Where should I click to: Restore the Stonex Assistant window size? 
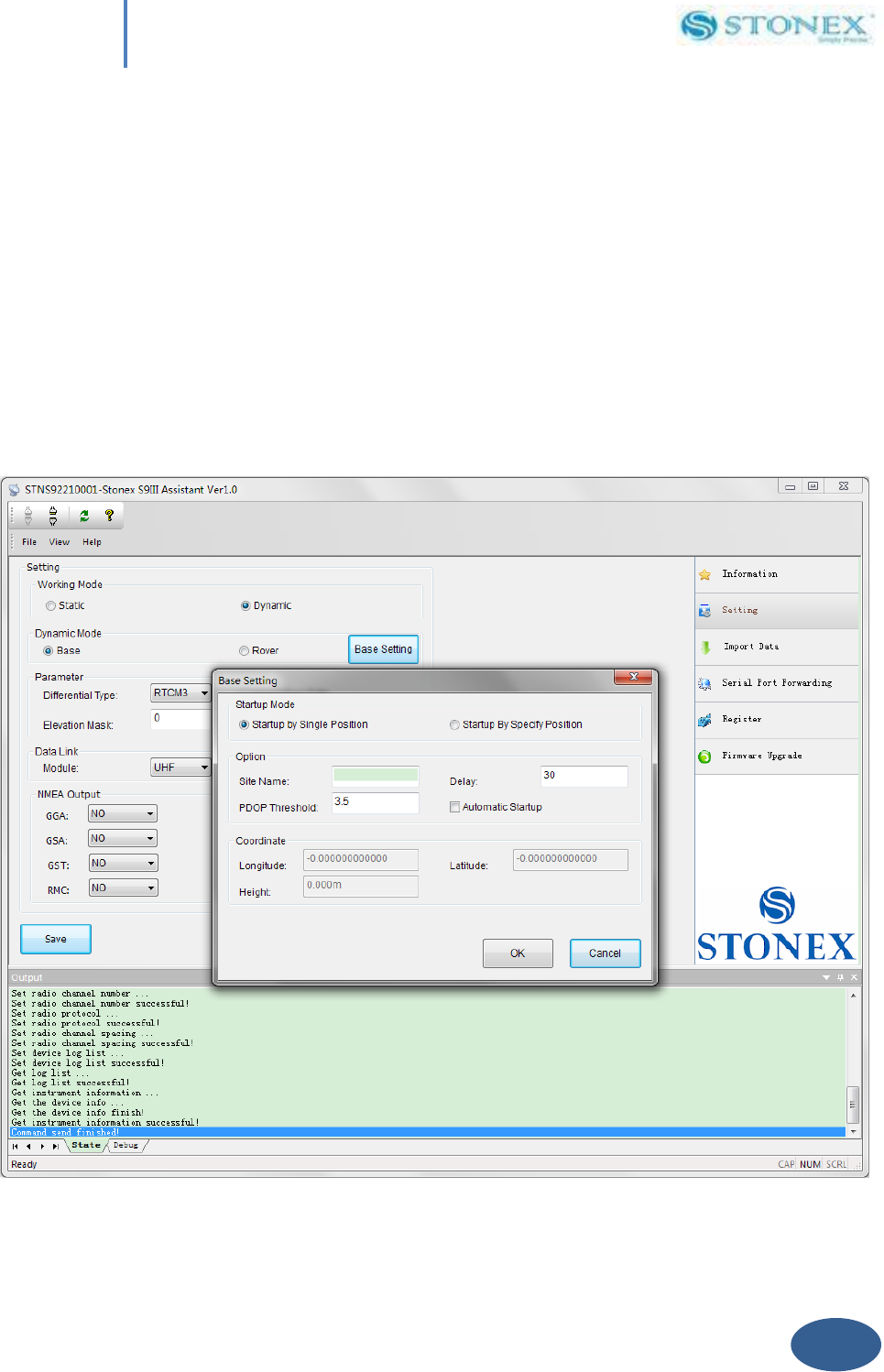click(813, 486)
